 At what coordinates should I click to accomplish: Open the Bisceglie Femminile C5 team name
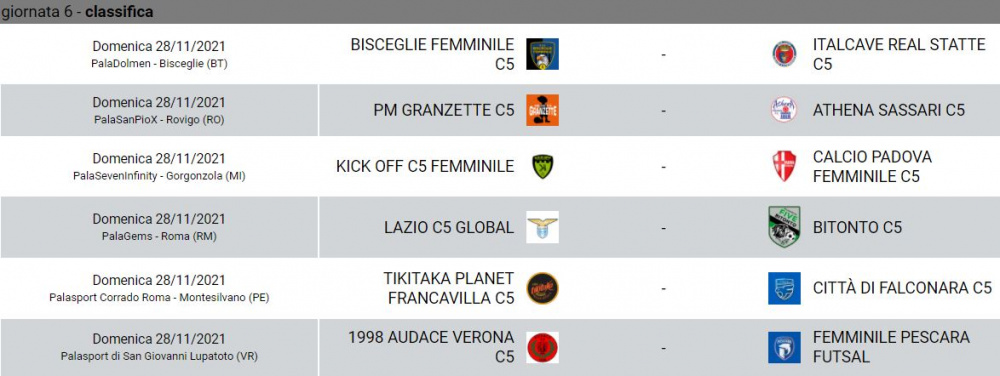click(x=432, y=54)
